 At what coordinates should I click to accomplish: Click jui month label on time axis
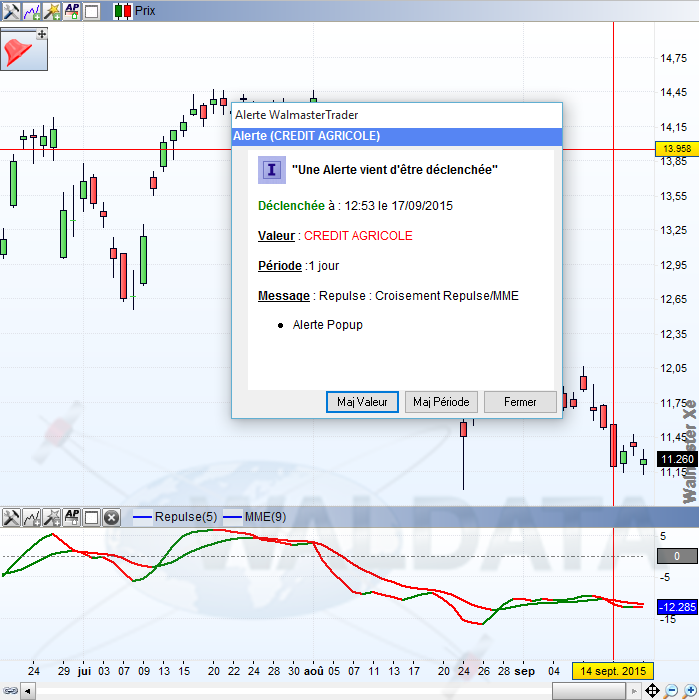(x=84, y=671)
